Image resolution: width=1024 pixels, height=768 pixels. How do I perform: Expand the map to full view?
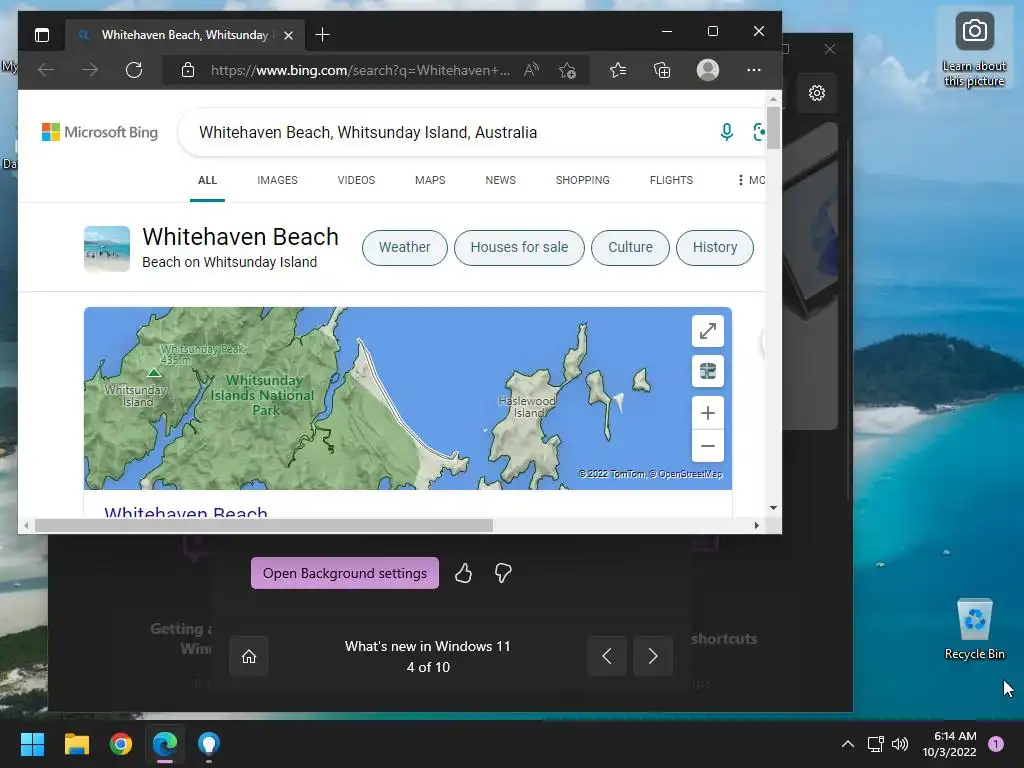tap(708, 331)
